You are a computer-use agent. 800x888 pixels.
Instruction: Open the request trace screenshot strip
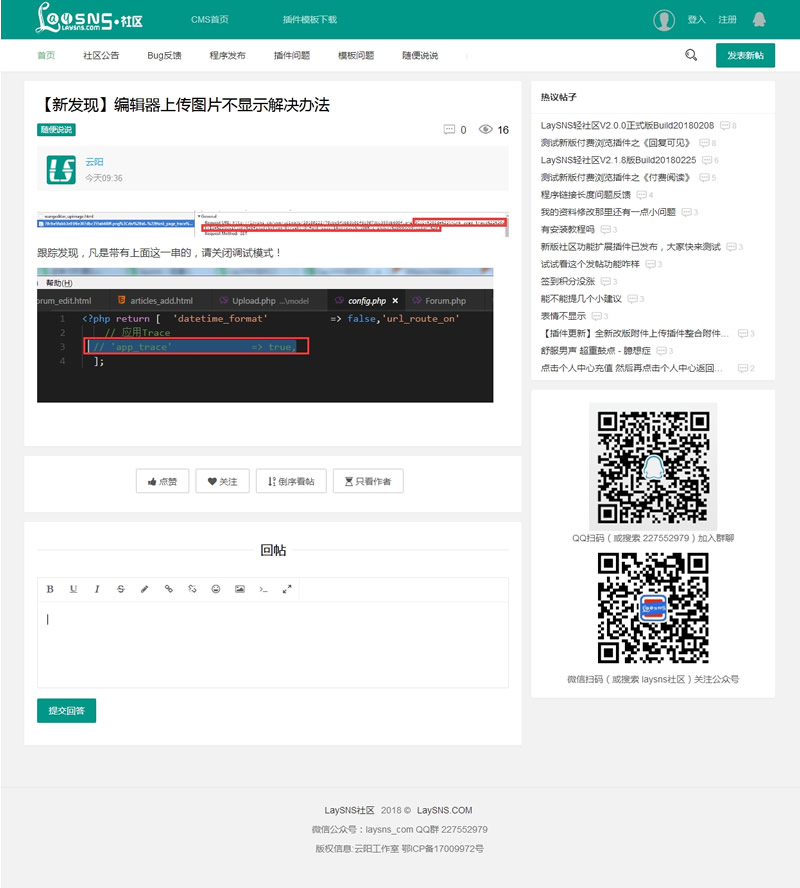273,224
